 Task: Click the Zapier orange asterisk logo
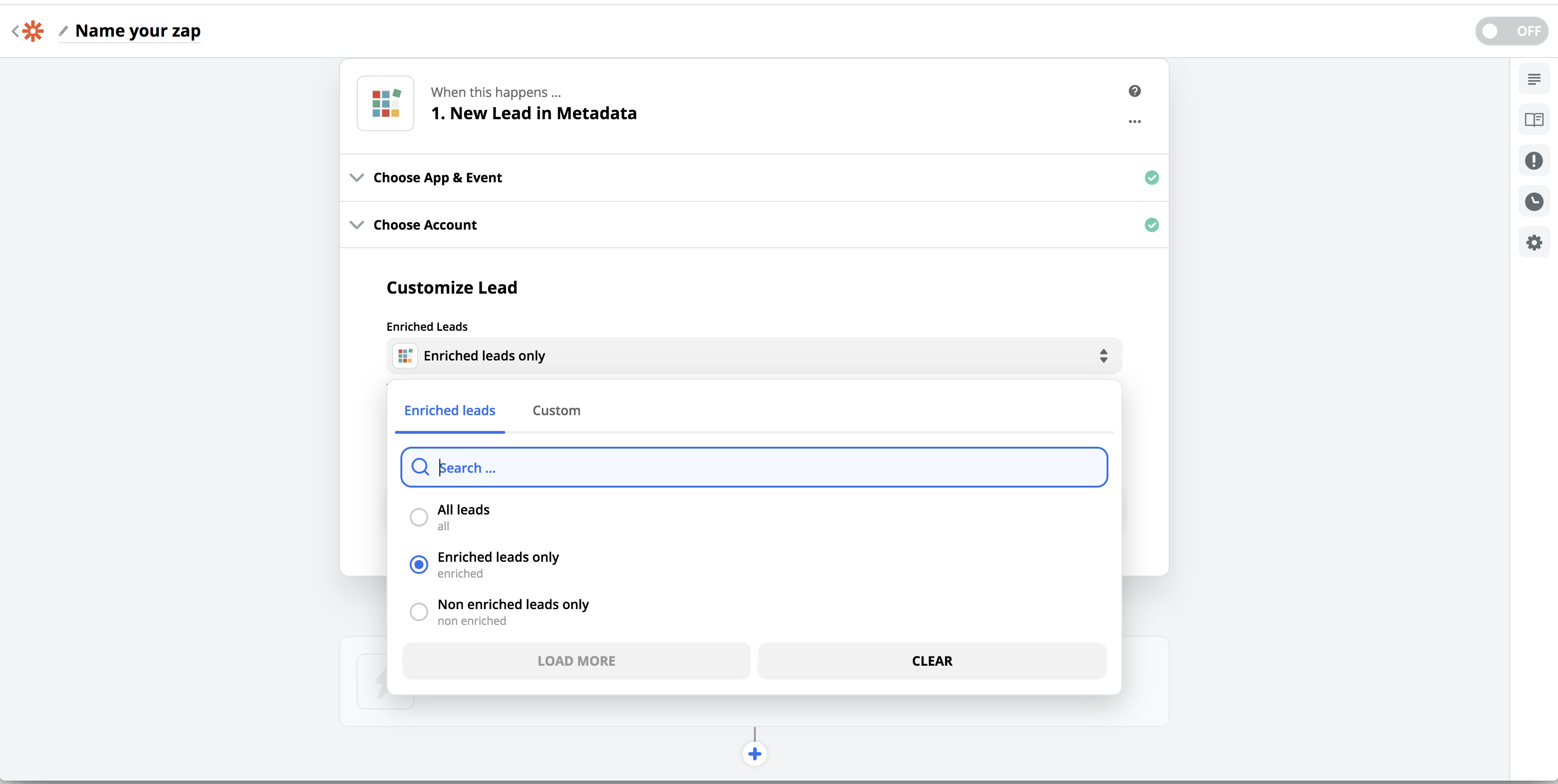(x=33, y=31)
